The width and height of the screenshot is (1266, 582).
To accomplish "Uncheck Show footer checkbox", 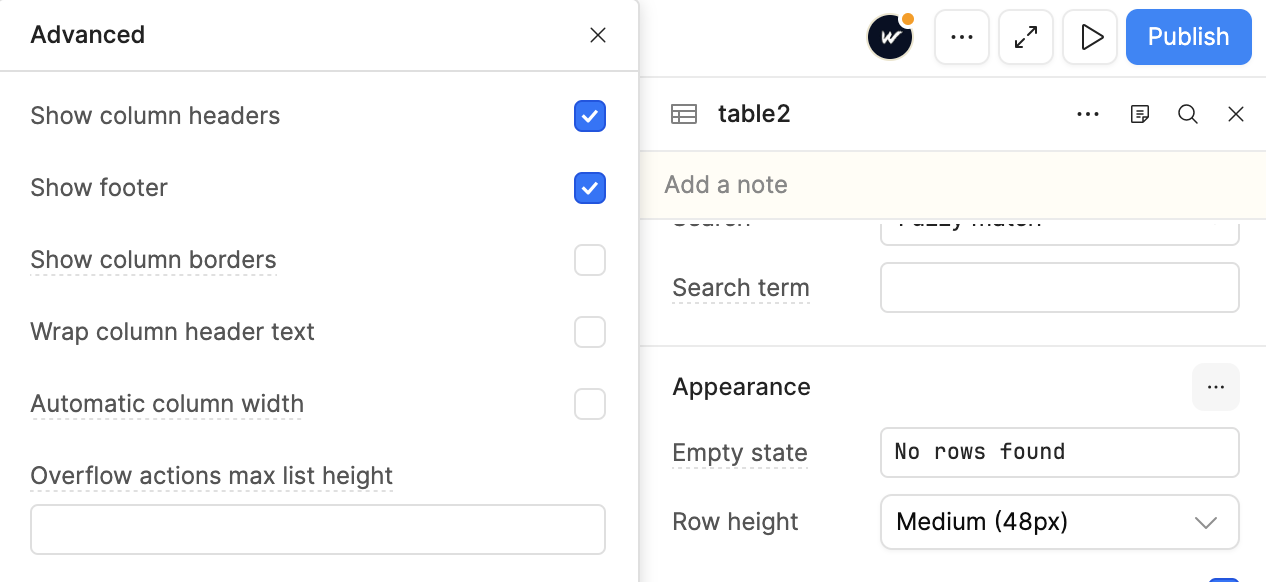I will (x=590, y=188).
